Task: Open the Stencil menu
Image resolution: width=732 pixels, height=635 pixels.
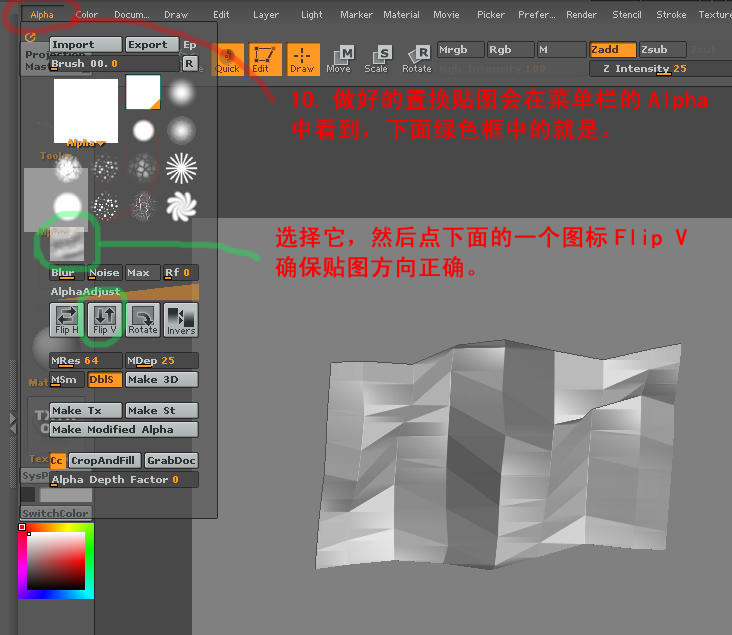Action: [x=627, y=15]
